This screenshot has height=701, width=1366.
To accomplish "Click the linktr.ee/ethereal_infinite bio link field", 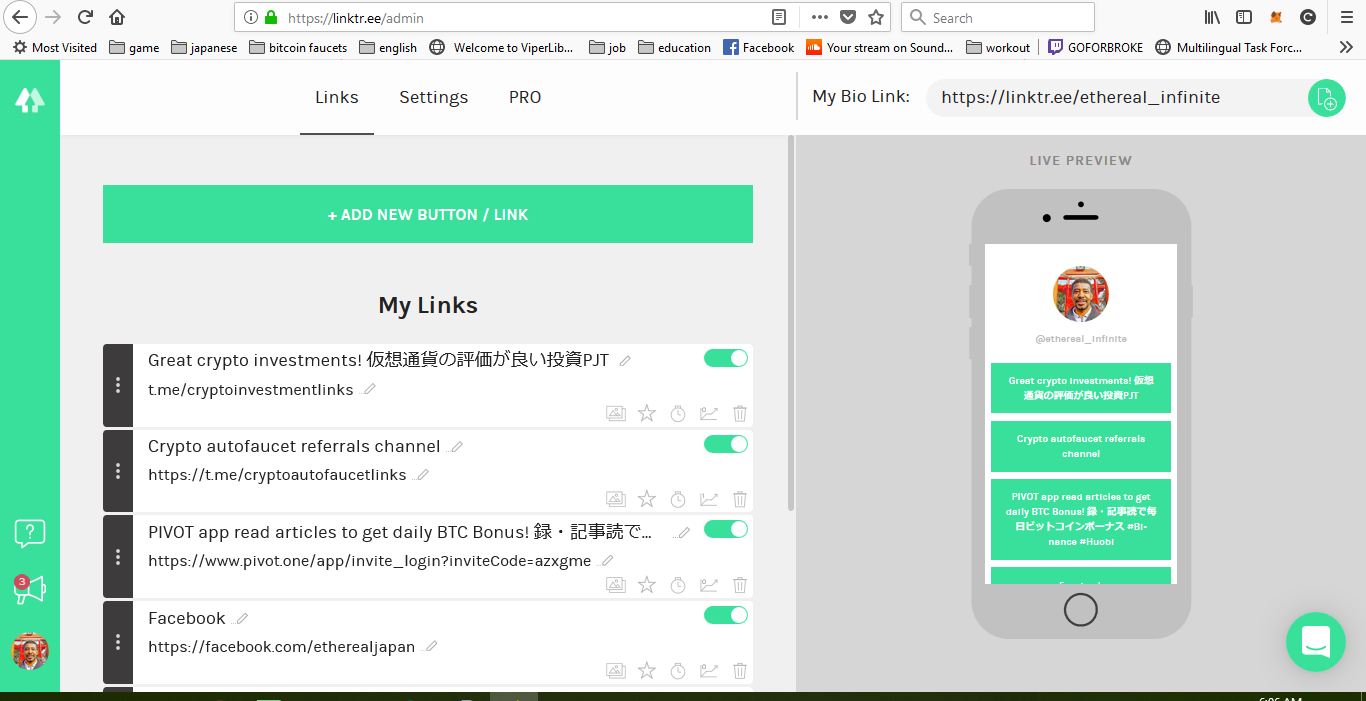I will (x=1116, y=97).
